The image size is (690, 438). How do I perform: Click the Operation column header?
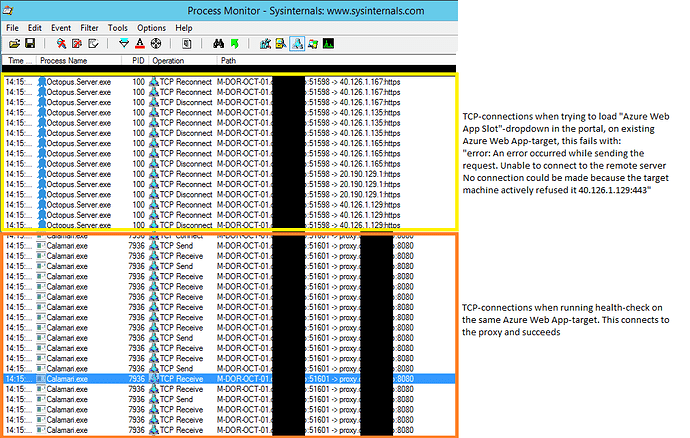(184, 60)
